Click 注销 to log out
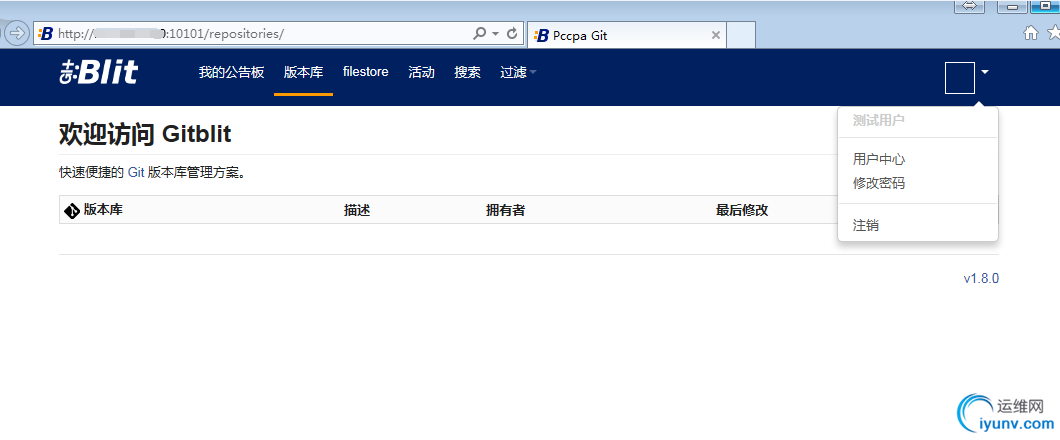 click(866, 226)
